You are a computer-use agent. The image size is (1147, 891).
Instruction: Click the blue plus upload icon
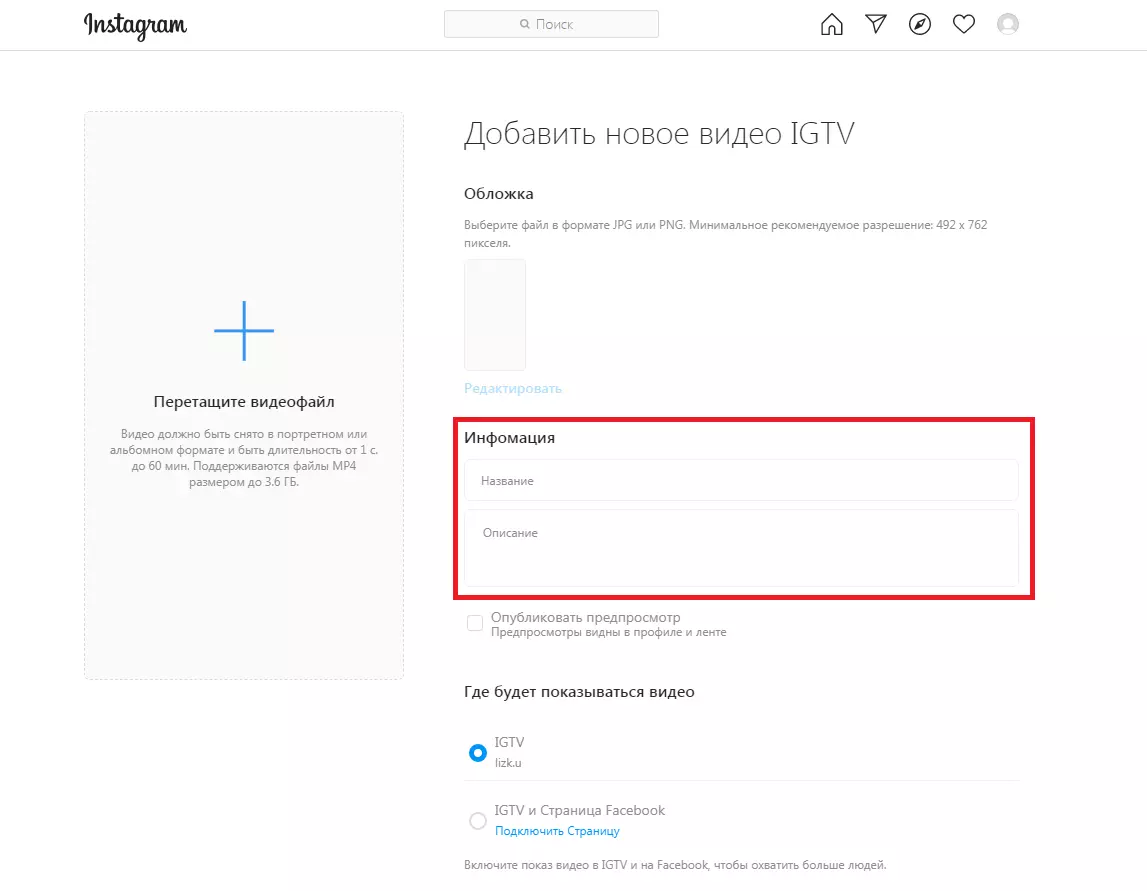tap(244, 331)
